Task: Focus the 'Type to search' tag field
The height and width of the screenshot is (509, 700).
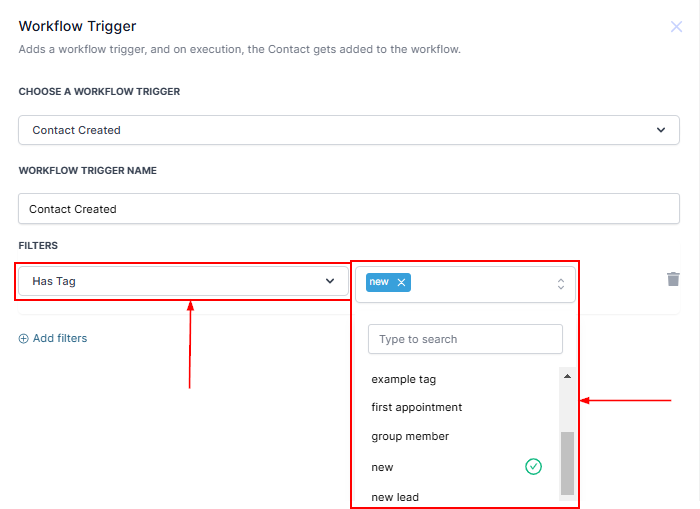Action: 465,339
